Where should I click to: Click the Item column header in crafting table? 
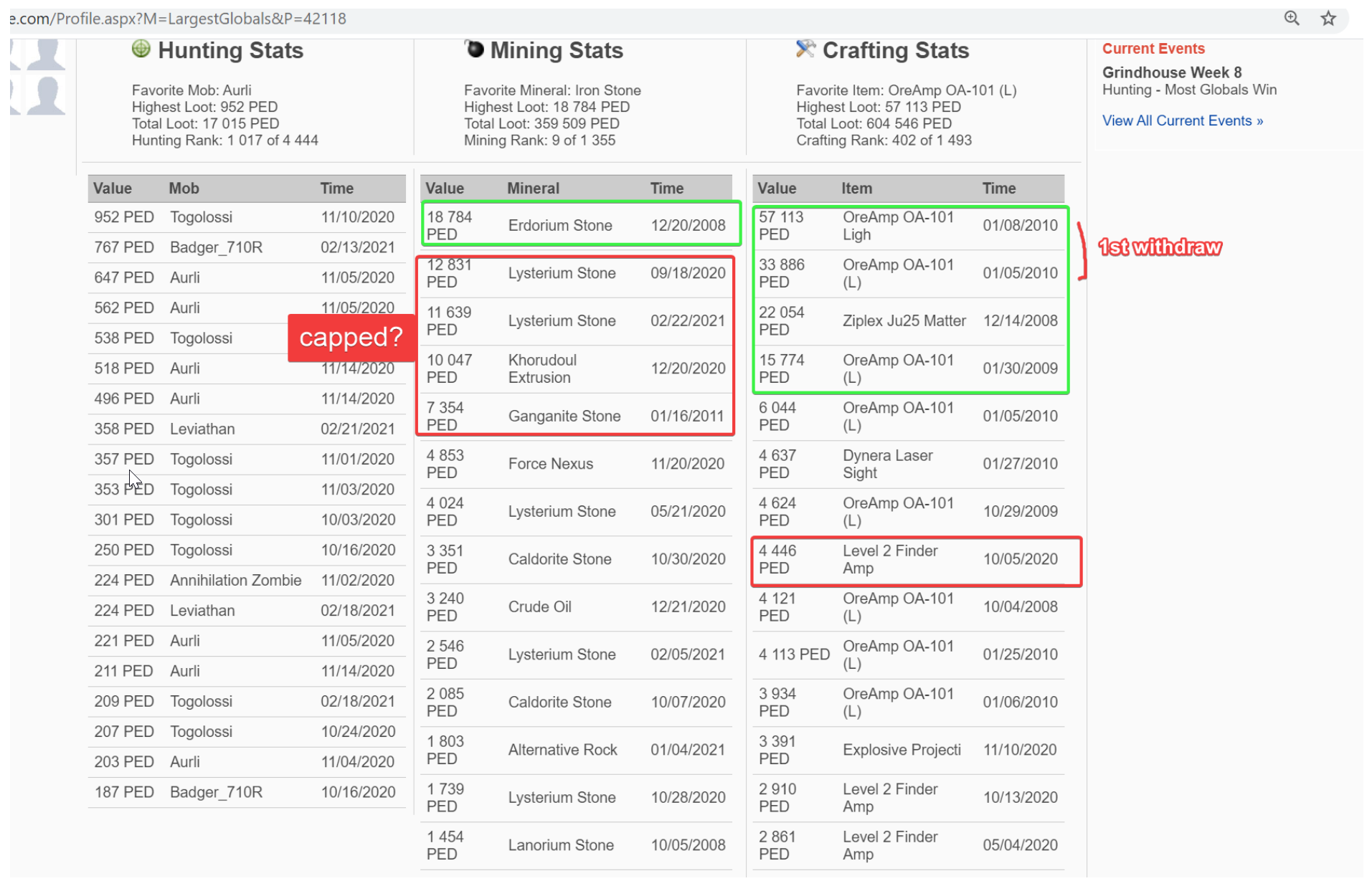coord(856,189)
